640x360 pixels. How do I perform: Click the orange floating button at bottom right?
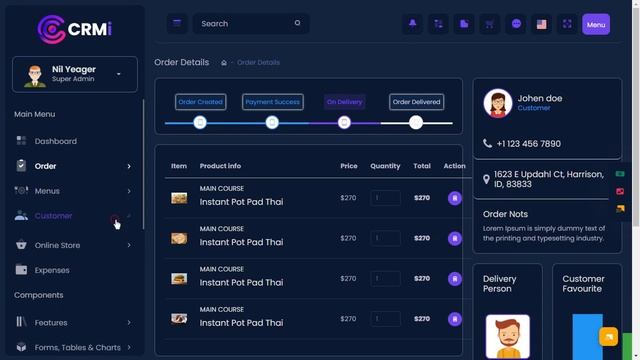(608, 336)
